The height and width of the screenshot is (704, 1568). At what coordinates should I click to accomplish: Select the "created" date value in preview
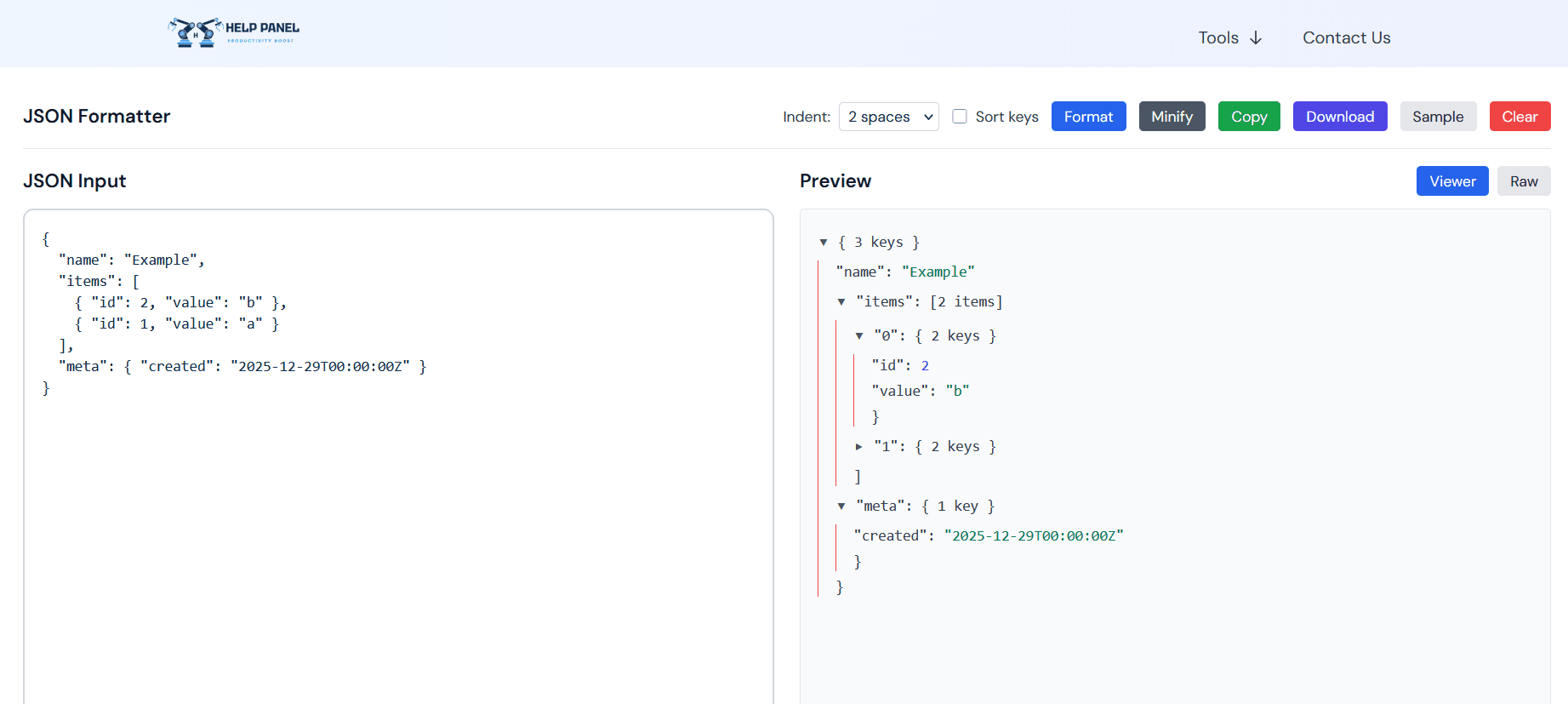click(x=1033, y=535)
